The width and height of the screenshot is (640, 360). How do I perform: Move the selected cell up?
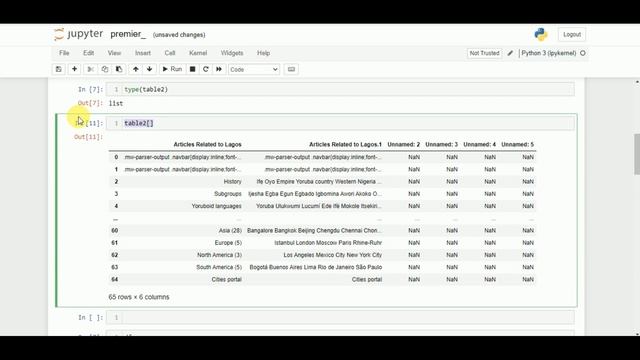coord(136,69)
